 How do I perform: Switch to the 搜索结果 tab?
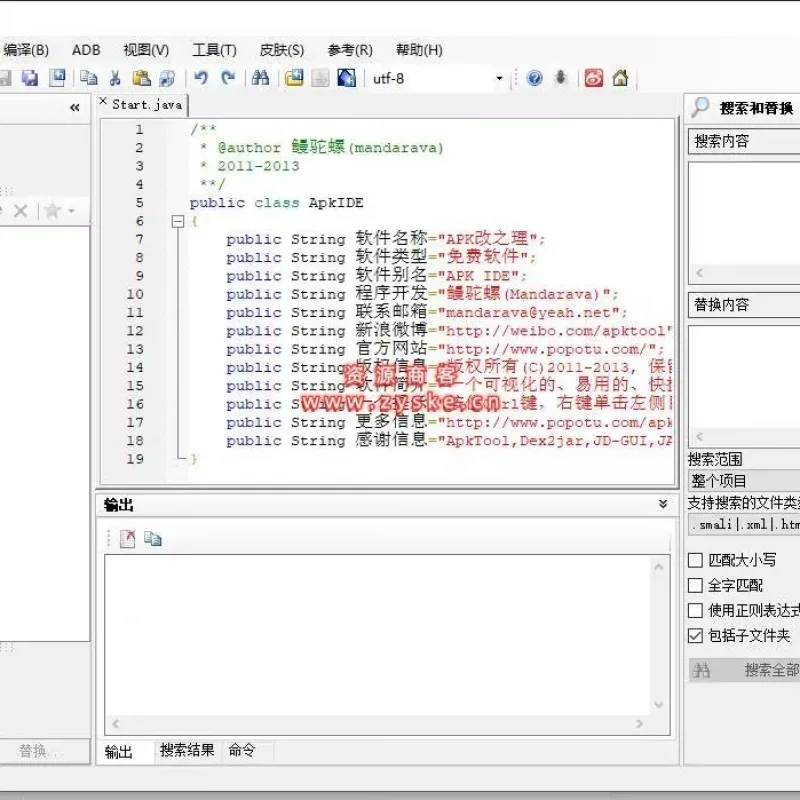coord(187,750)
